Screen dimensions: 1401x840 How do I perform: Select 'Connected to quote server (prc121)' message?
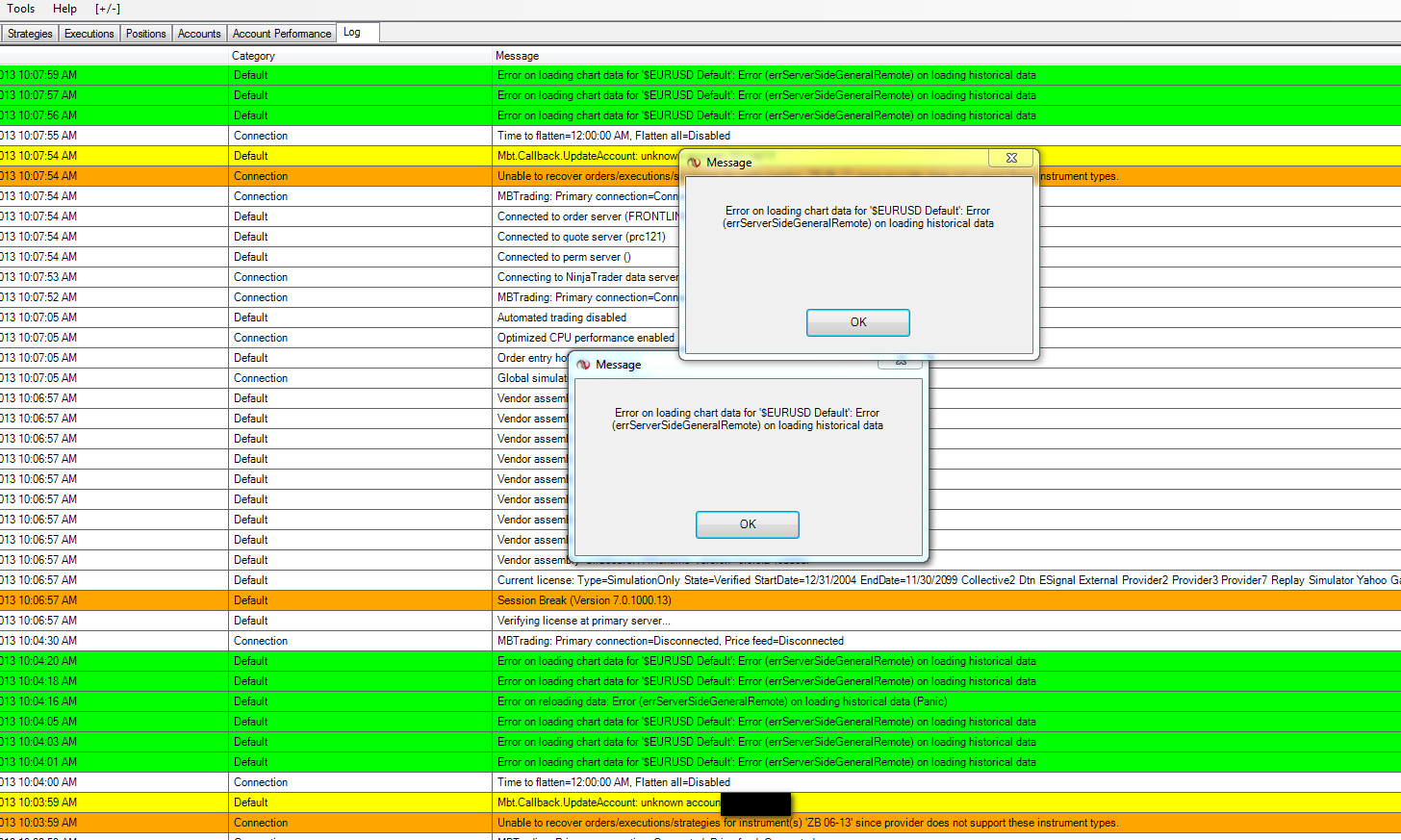581,237
